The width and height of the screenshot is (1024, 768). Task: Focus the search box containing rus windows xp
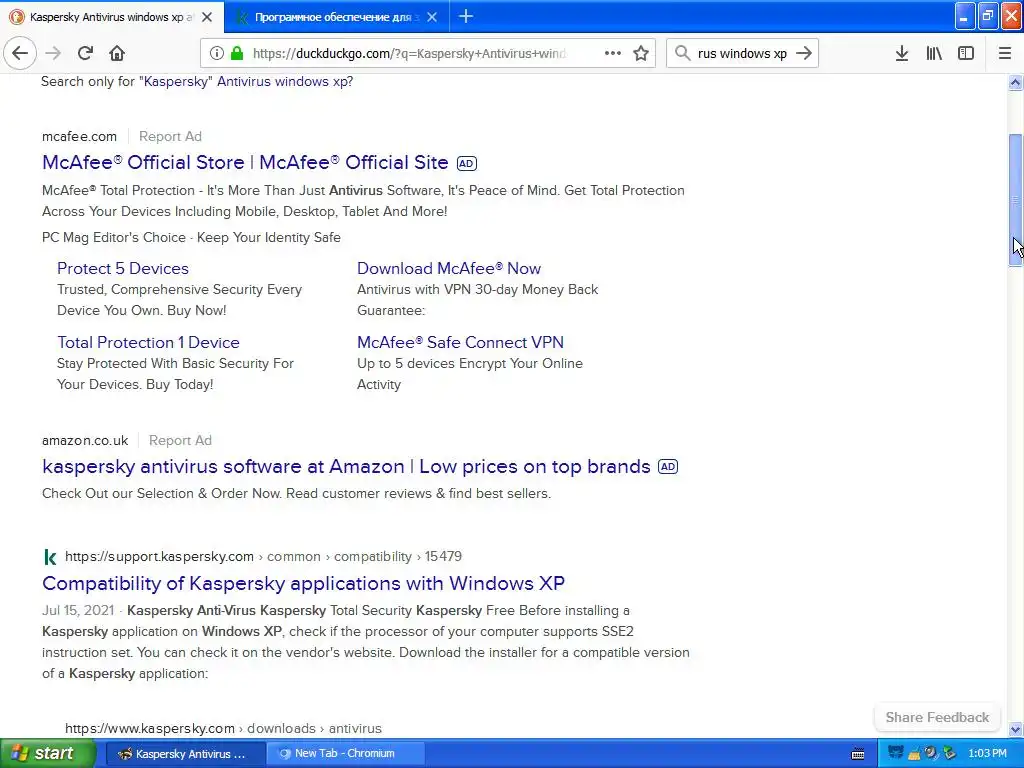coord(742,54)
